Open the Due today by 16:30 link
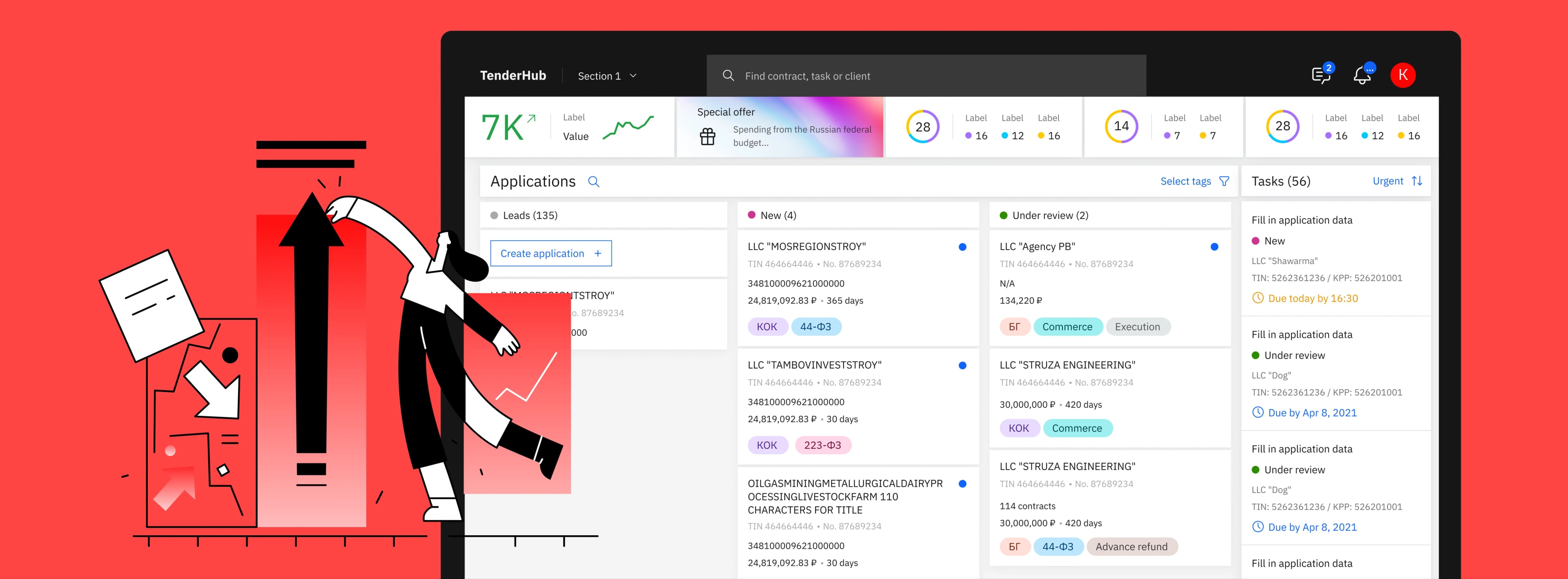The width and height of the screenshot is (1568, 579). coord(1313,298)
